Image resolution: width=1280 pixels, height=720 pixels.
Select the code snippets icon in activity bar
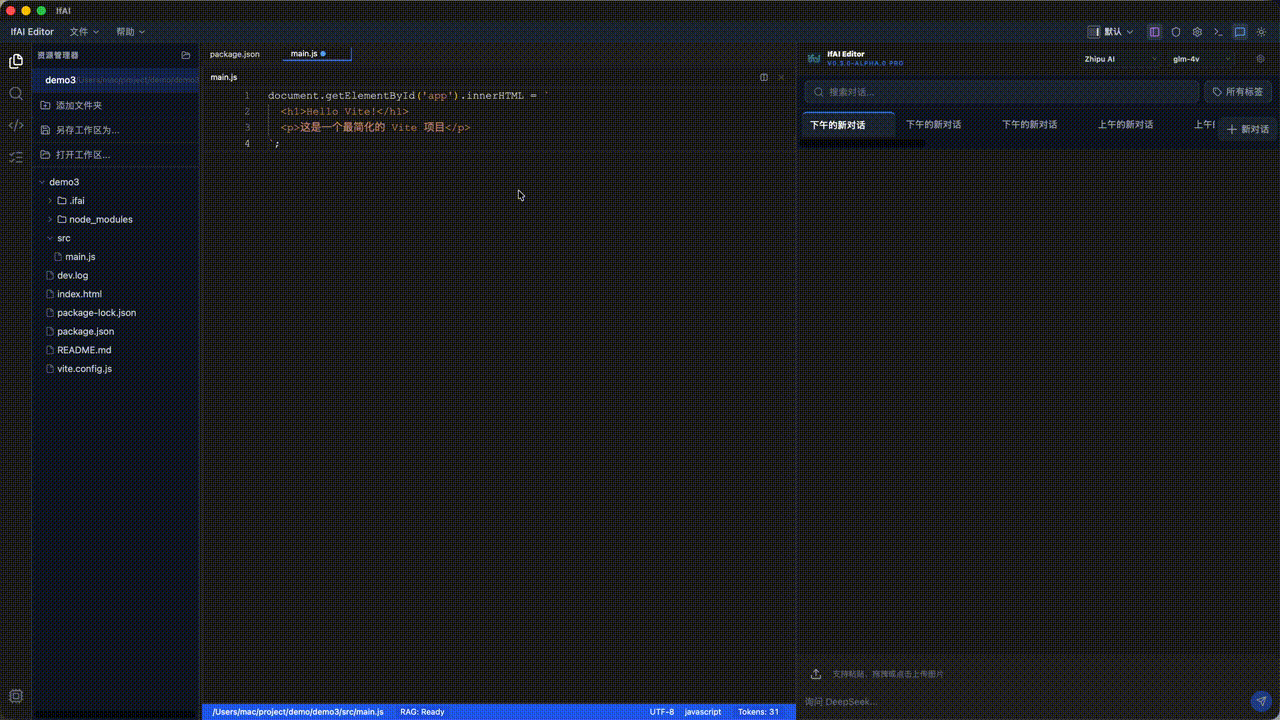tap(16, 125)
